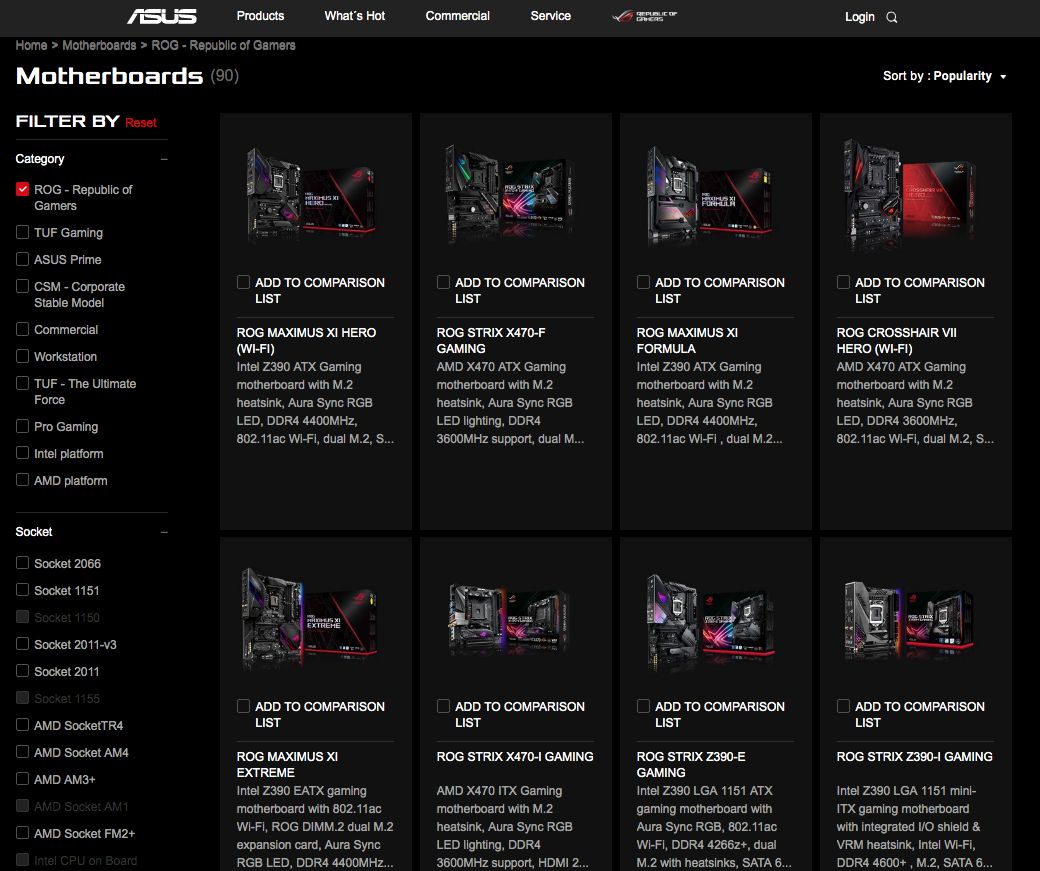Check the TUF Gaming filter
The image size is (1040, 871).
[23, 232]
